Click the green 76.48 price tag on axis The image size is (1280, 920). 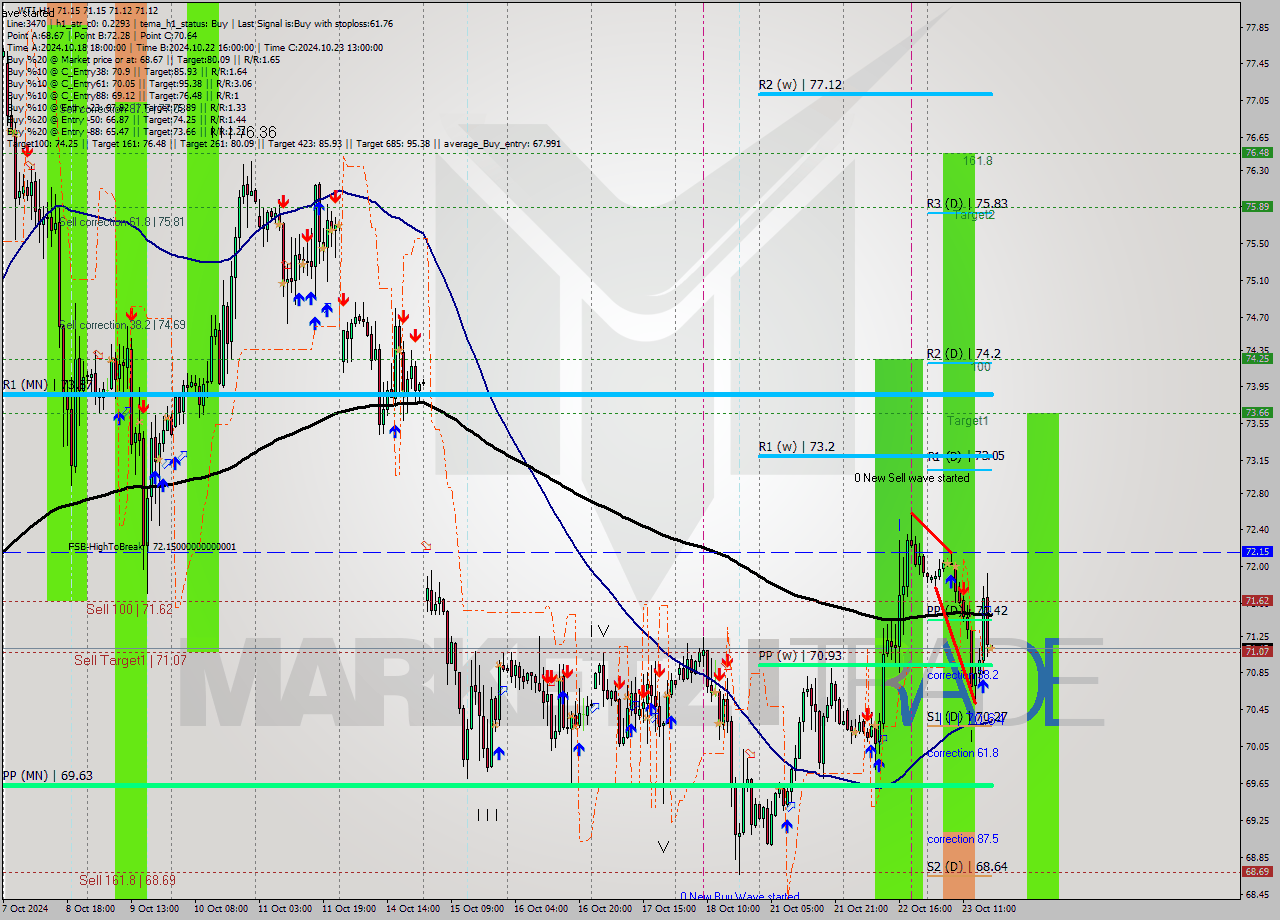point(1257,153)
